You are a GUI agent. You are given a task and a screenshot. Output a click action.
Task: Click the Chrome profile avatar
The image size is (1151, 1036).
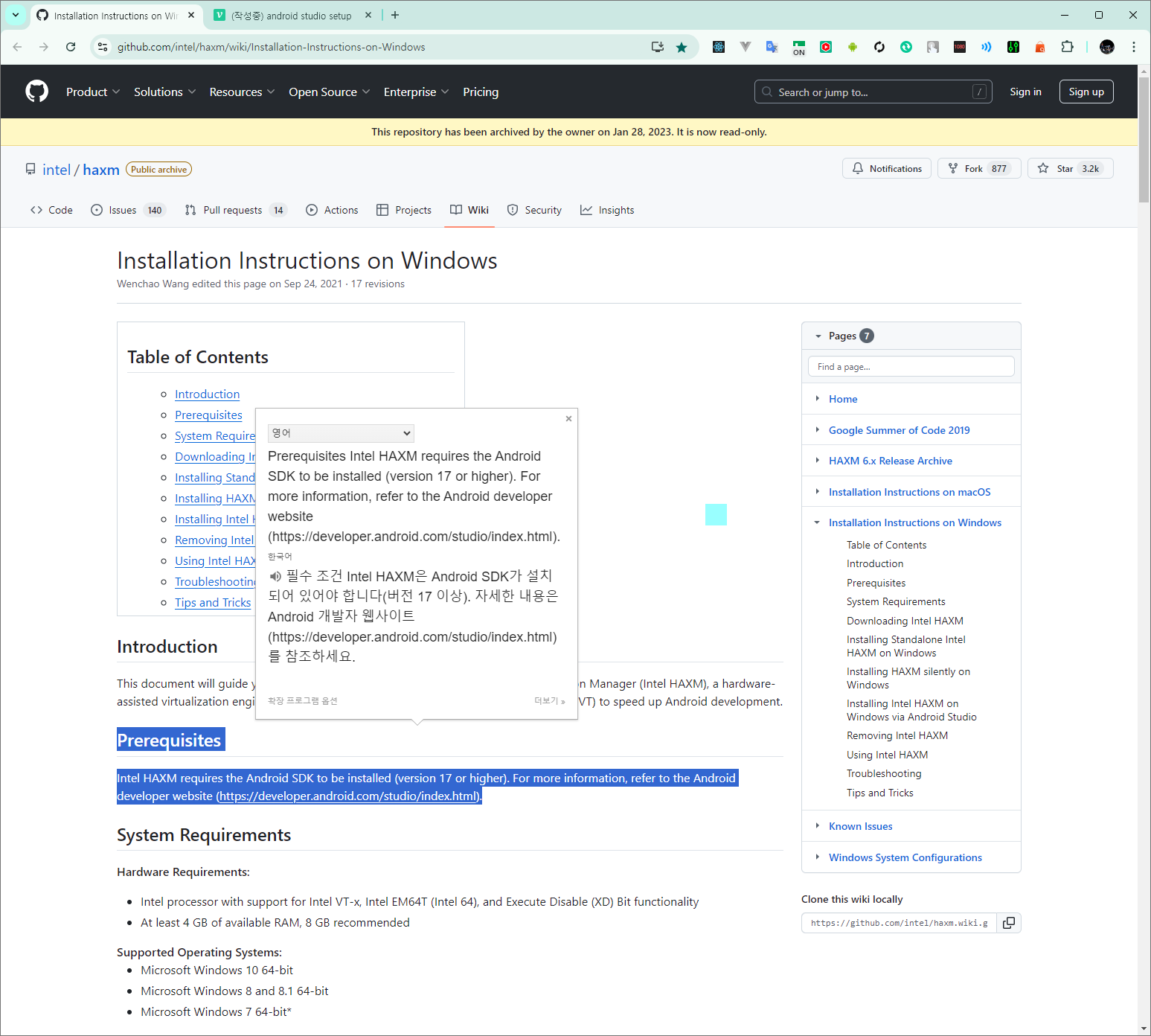coord(1107,47)
